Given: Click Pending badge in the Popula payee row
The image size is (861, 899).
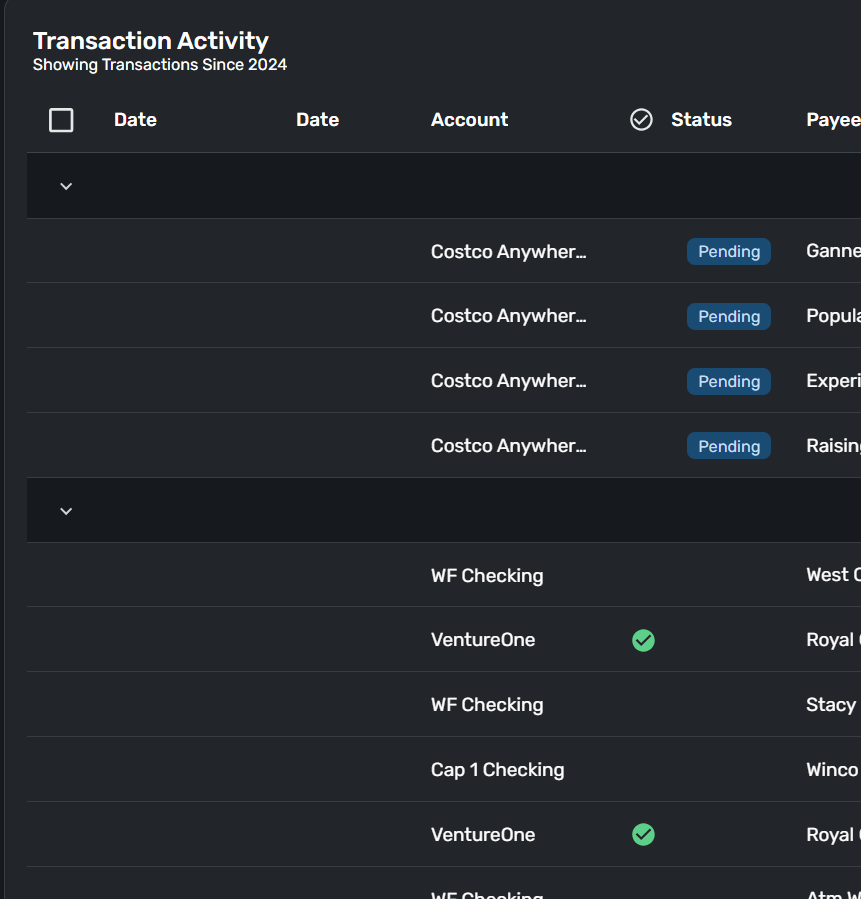Looking at the screenshot, I should 728,317.
